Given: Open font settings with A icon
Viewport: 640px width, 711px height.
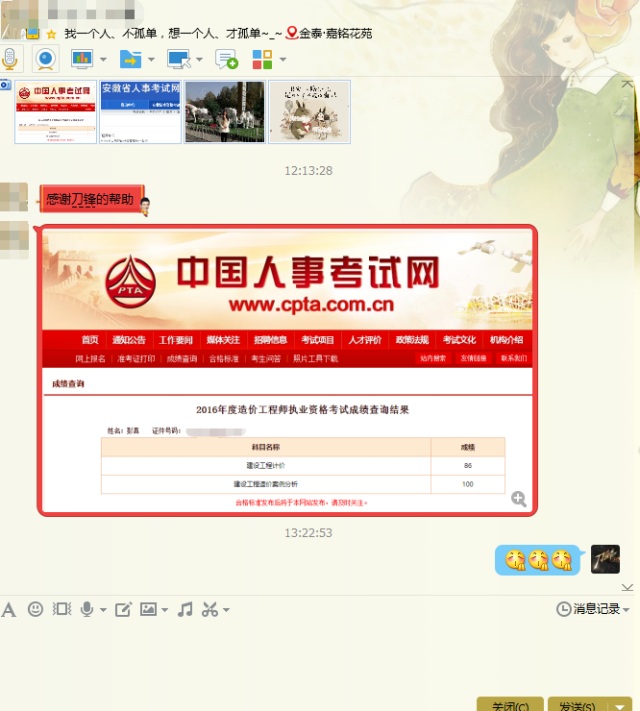Looking at the screenshot, I should pyautogui.click(x=9, y=610).
